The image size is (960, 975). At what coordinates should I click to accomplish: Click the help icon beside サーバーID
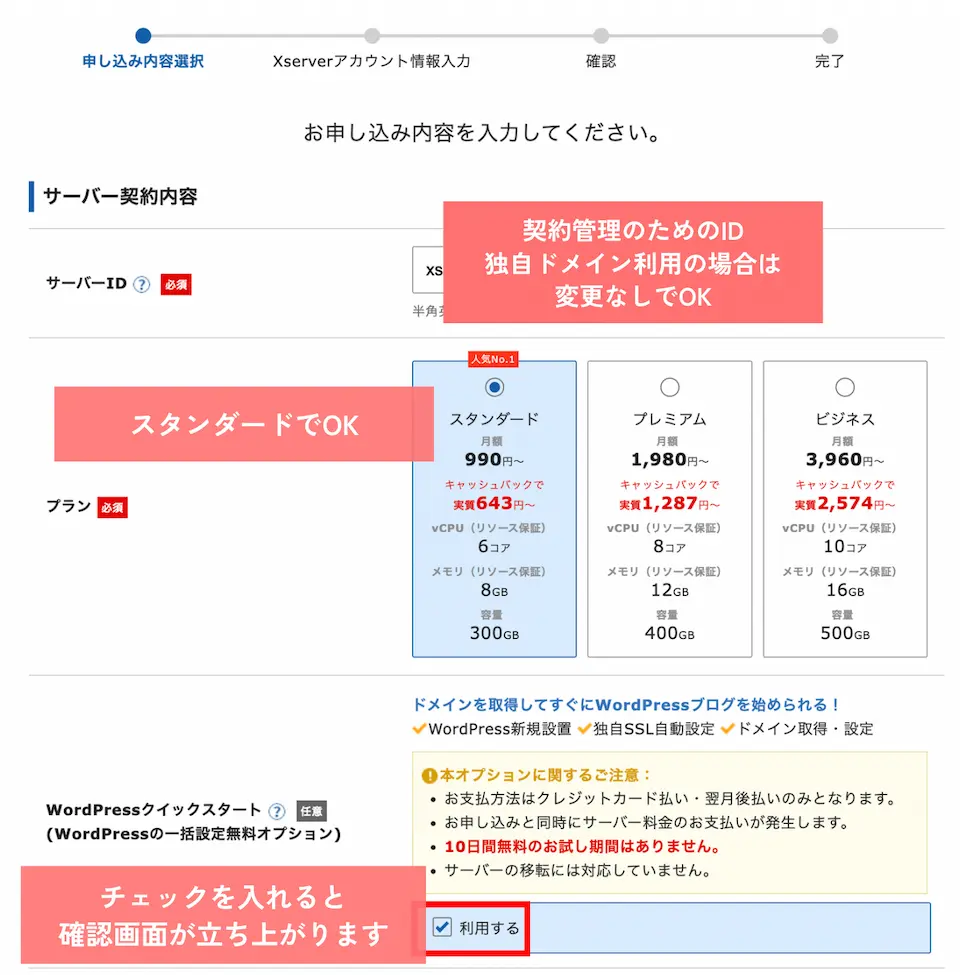coord(142,284)
